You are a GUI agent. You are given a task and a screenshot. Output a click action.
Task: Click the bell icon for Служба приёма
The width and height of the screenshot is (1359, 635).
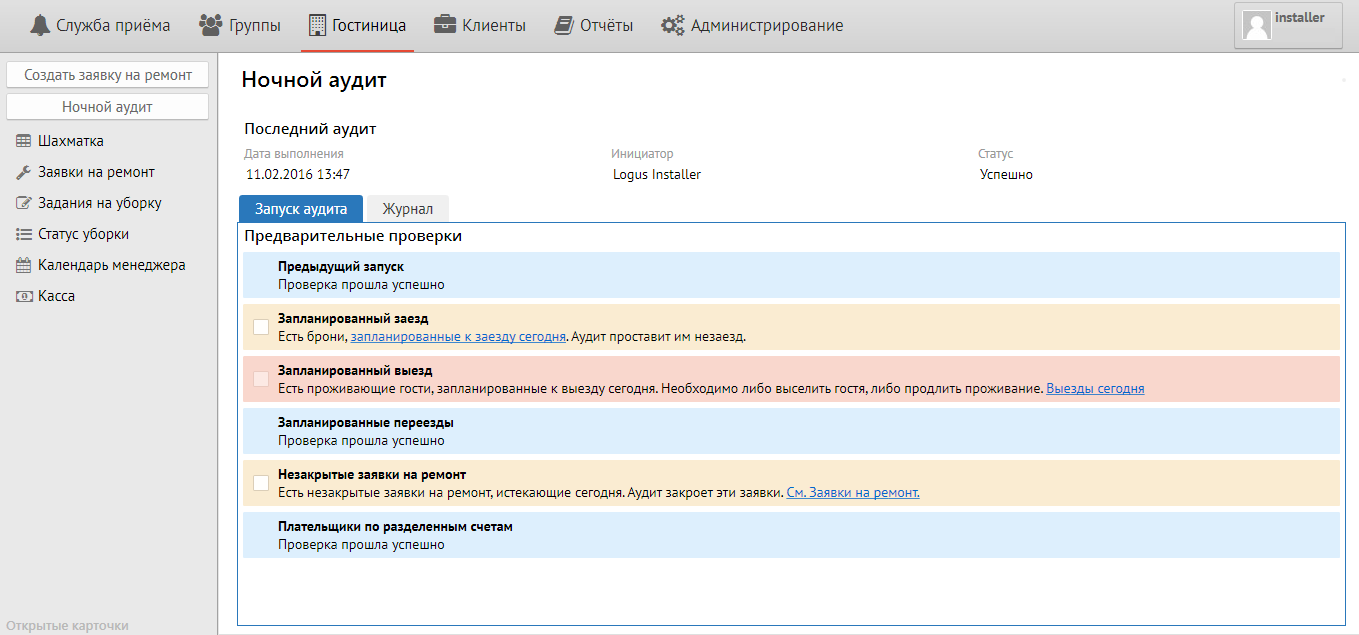click(40, 25)
